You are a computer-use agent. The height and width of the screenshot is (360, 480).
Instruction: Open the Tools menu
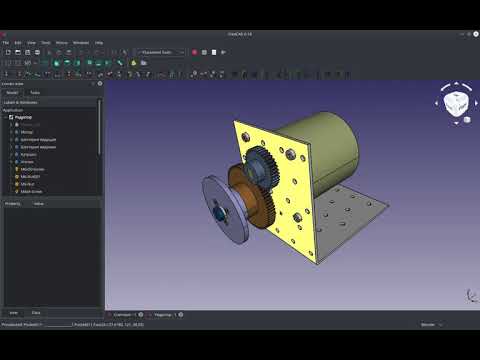46,43
